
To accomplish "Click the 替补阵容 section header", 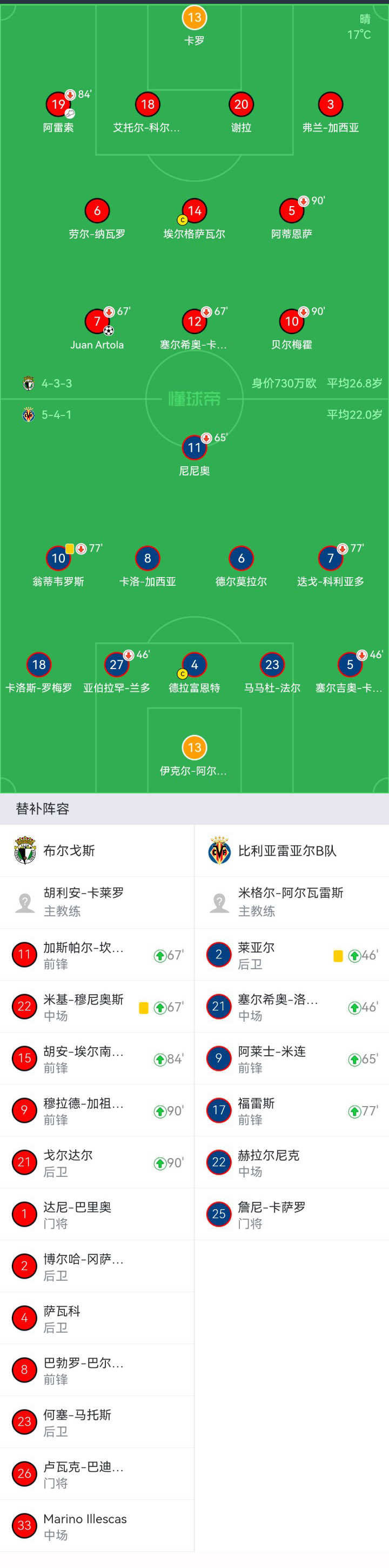I will 43,809.
